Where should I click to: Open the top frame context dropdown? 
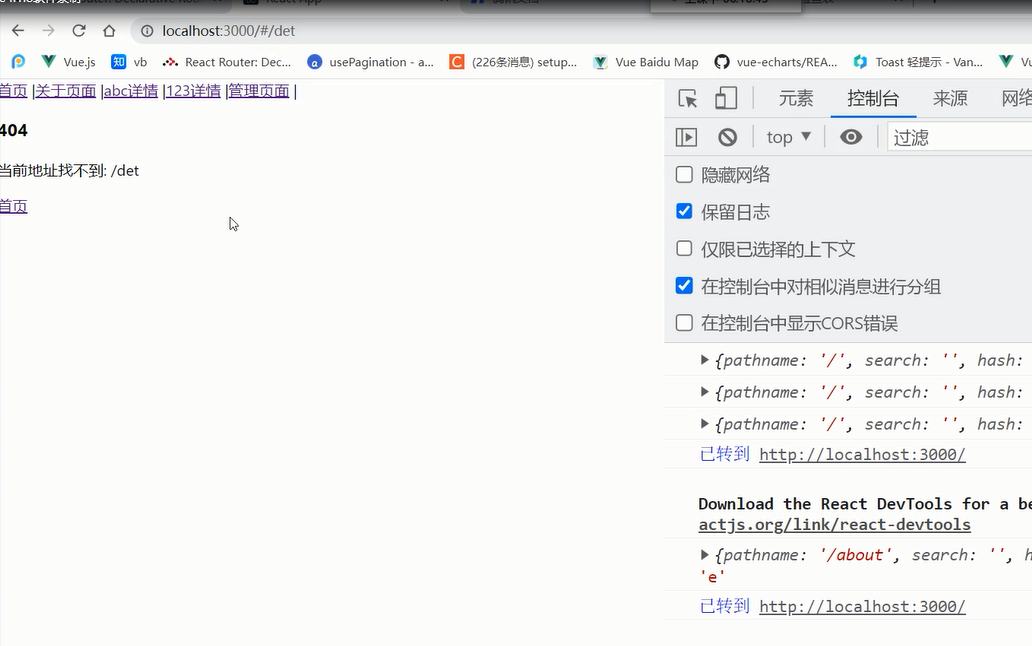[787, 136]
